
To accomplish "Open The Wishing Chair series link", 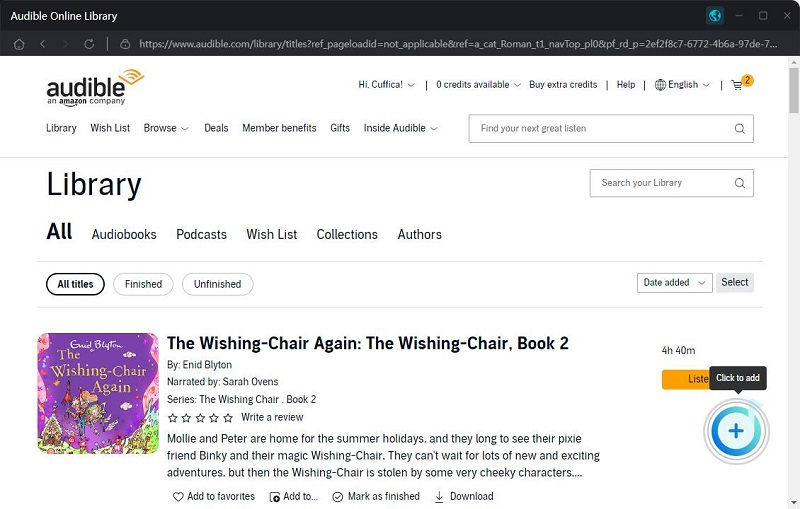I will (239, 399).
